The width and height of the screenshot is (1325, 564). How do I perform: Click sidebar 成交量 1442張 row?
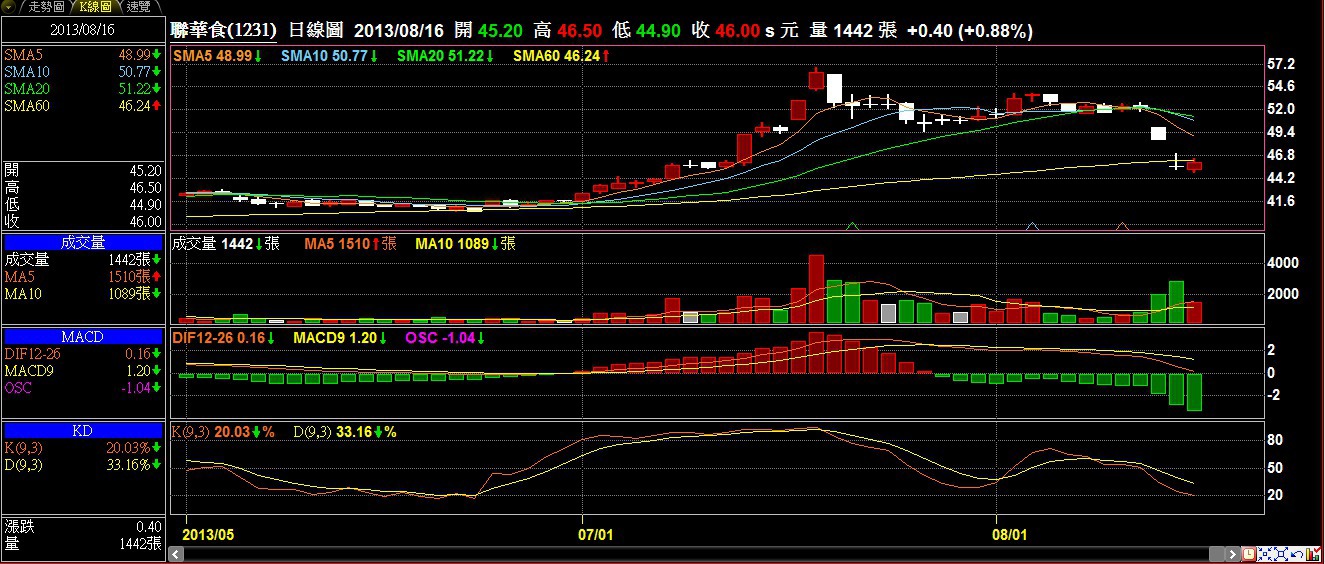pyautogui.click(x=83, y=259)
